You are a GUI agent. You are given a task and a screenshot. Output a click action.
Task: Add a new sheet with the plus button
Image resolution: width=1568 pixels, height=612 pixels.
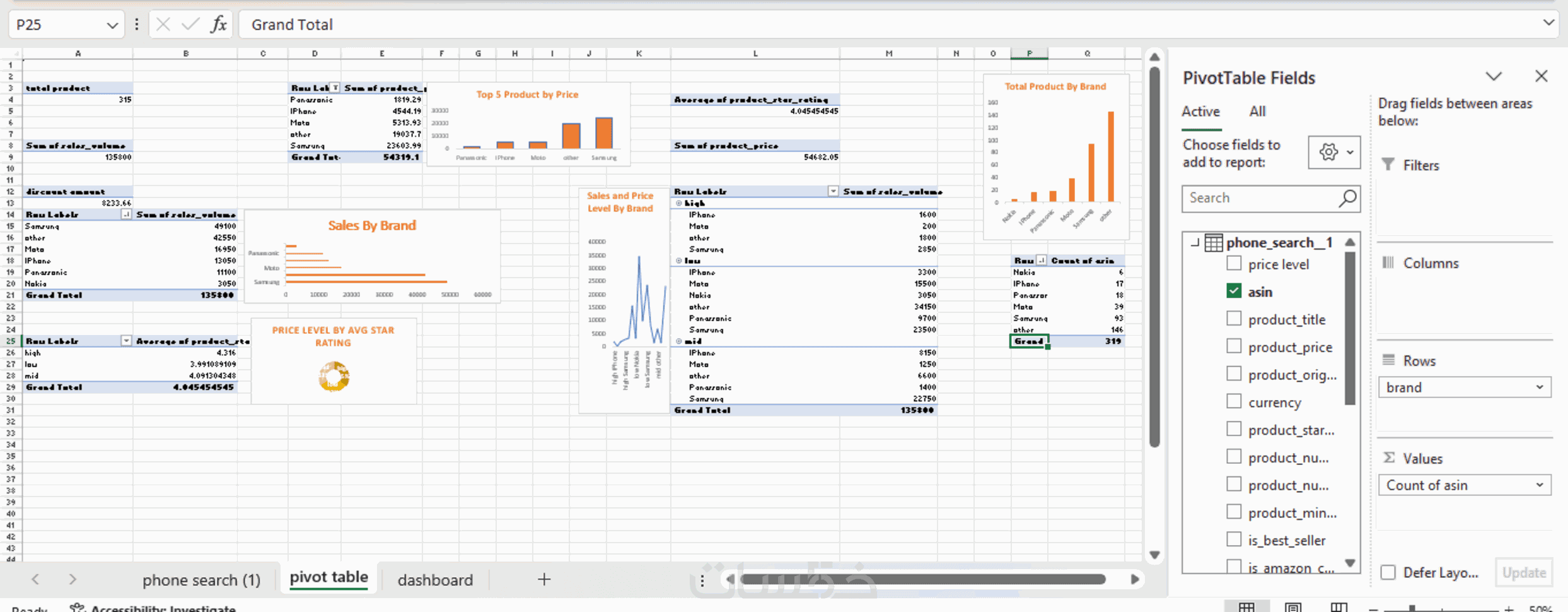[544, 579]
